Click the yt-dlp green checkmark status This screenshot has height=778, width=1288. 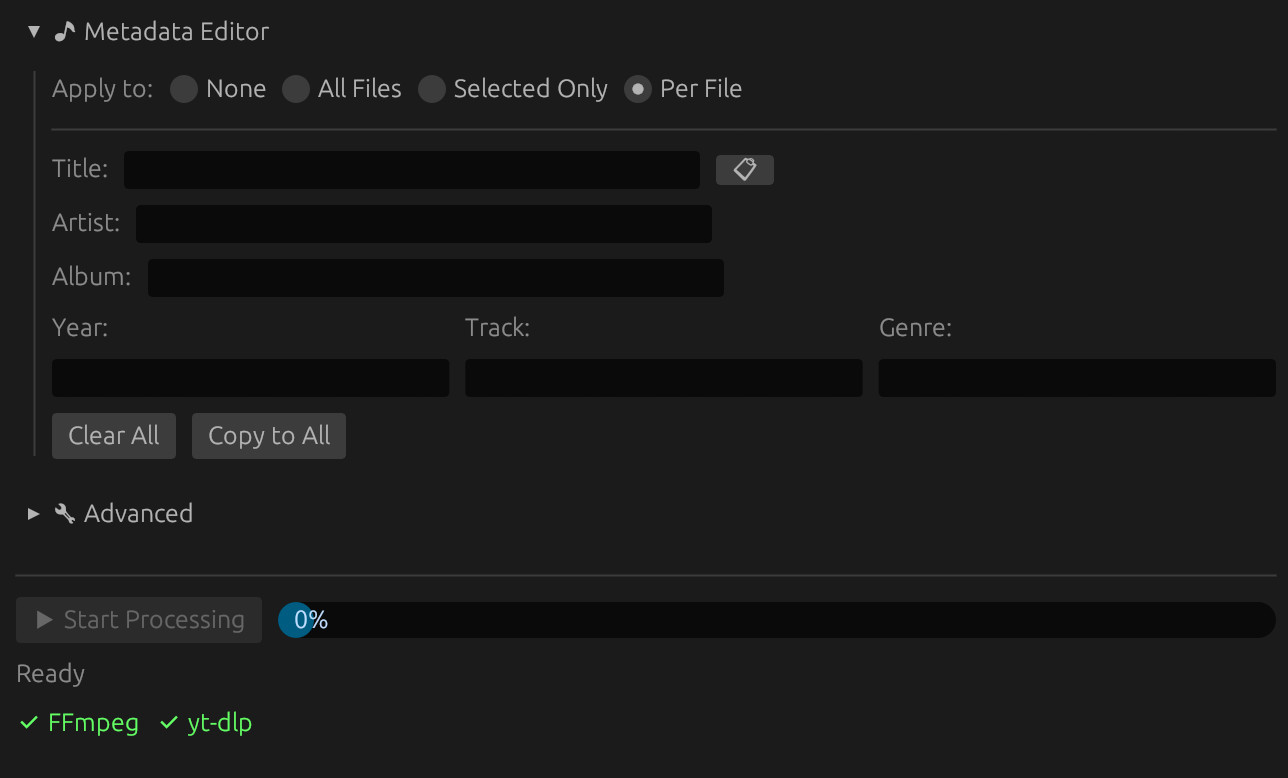[206, 723]
